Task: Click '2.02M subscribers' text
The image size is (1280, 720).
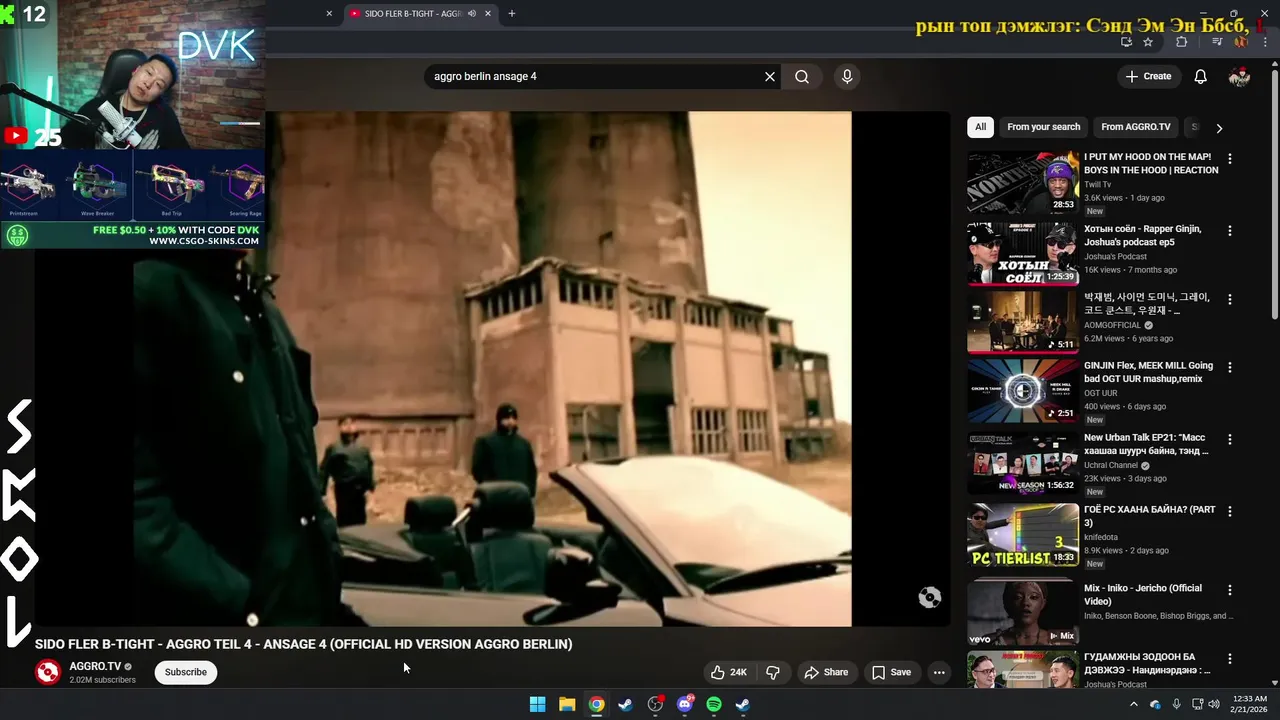Action: coord(102,680)
